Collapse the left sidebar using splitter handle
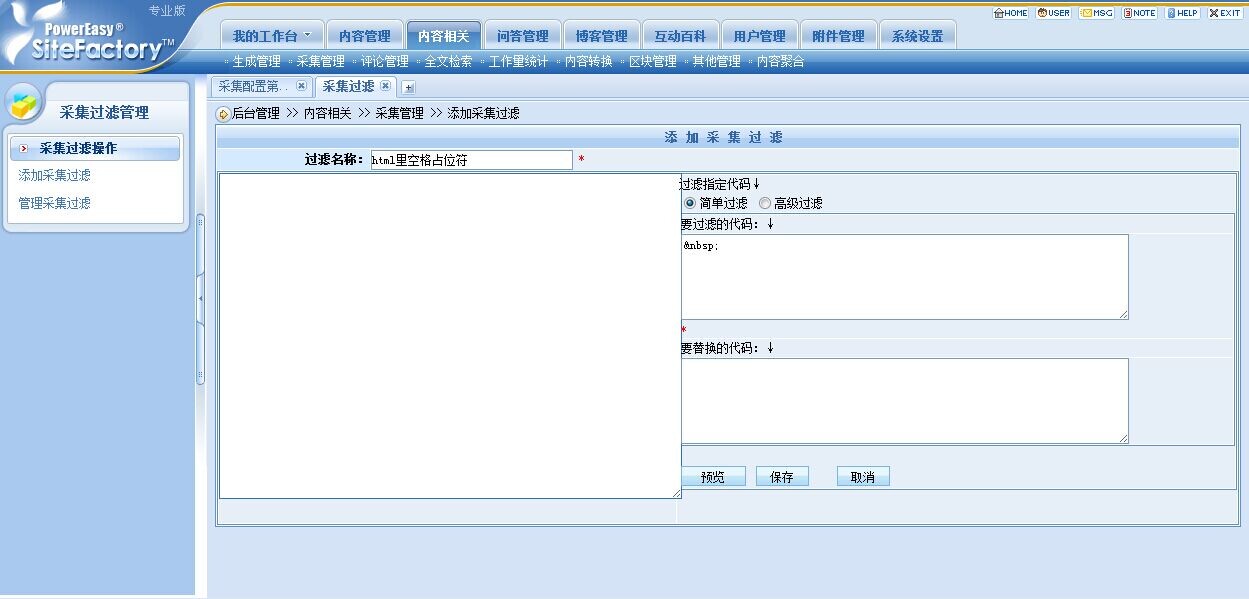This screenshot has width=1249, height=599. tap(200, 298)
